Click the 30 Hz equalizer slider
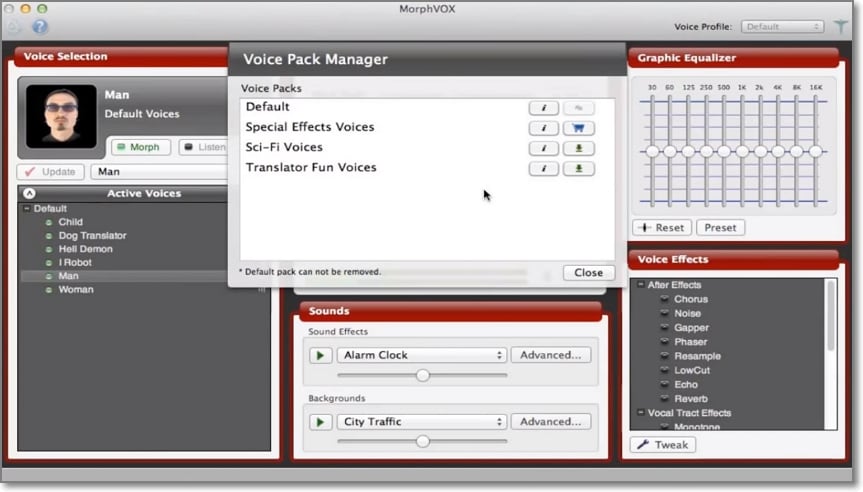 [652, 151]
